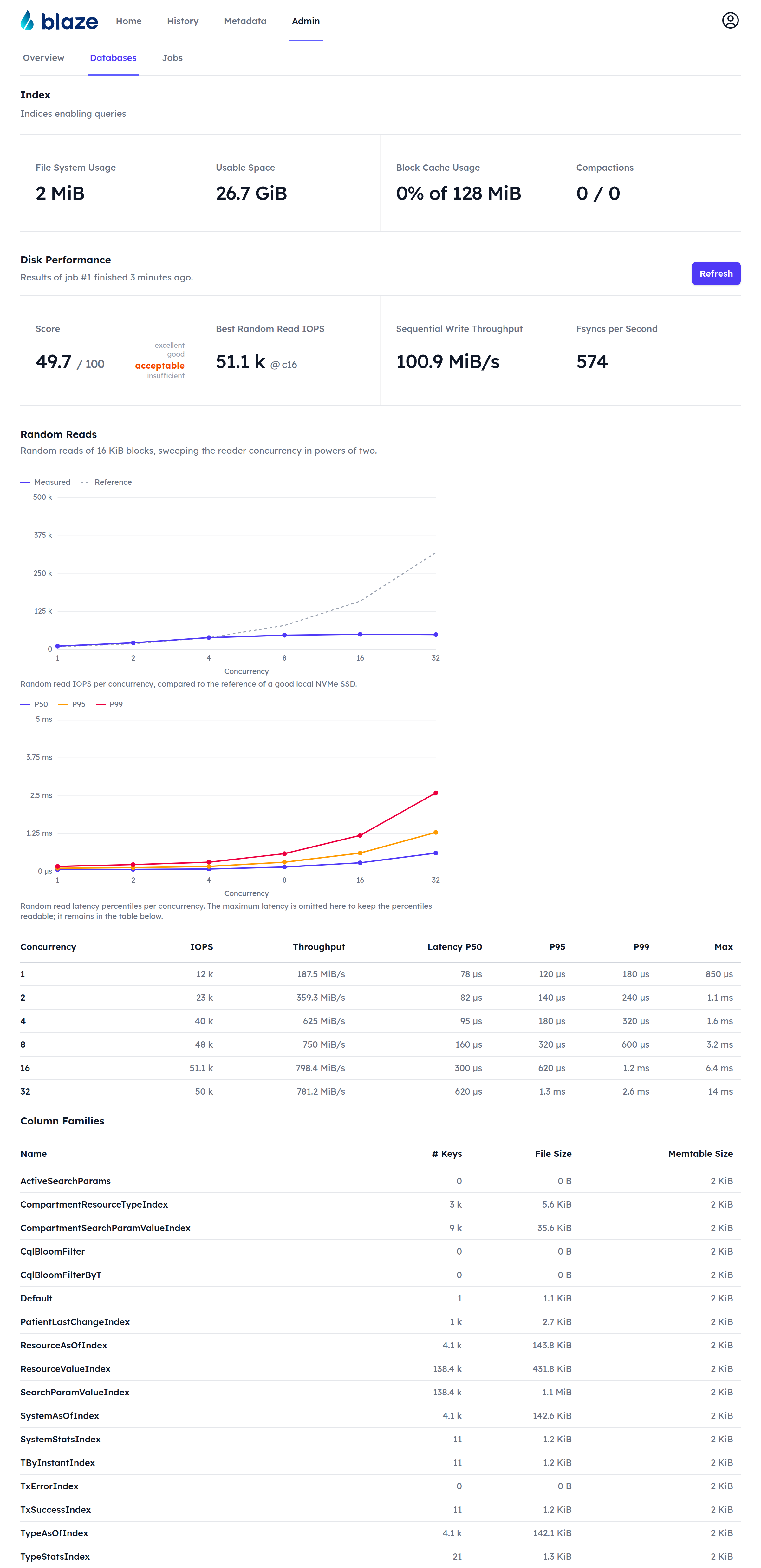The width and height of the screenshot is (761, 1568).
Task: Open the History page
Action: coord(183,21)
